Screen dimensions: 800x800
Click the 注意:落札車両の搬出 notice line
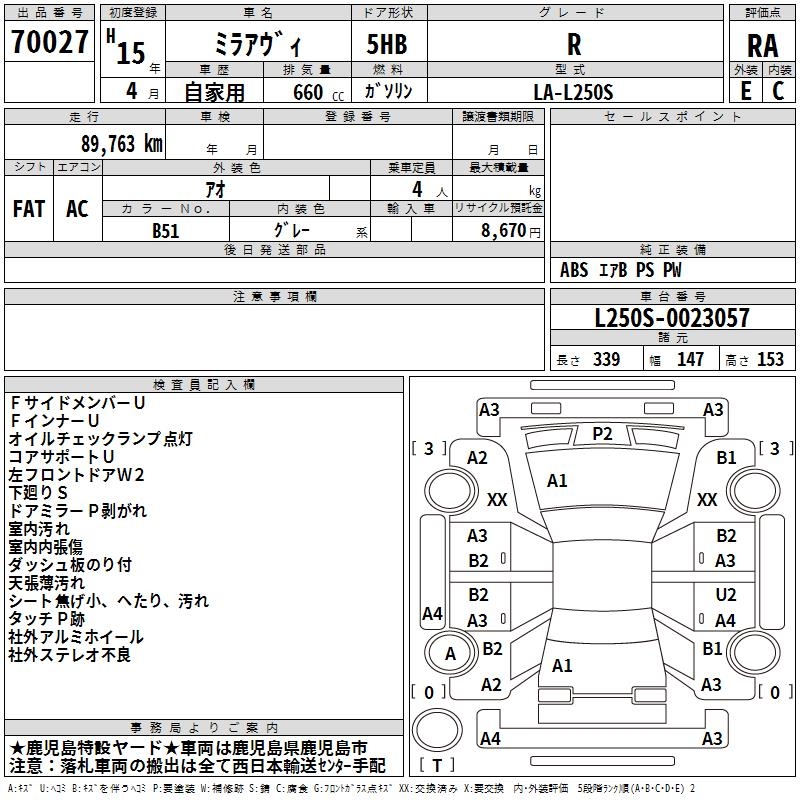click(x=197, y=766)
